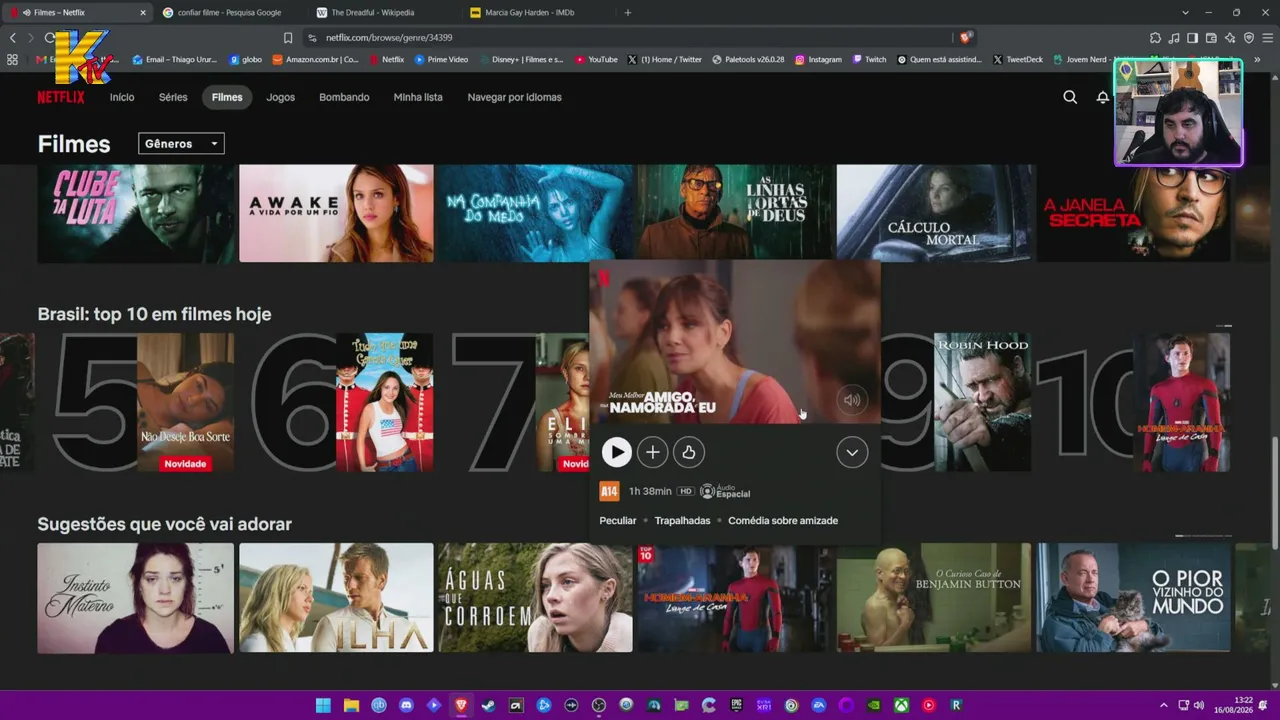Open Steam from the taskbar
The image size is (1280, 720).
click(x=488, y=705)
